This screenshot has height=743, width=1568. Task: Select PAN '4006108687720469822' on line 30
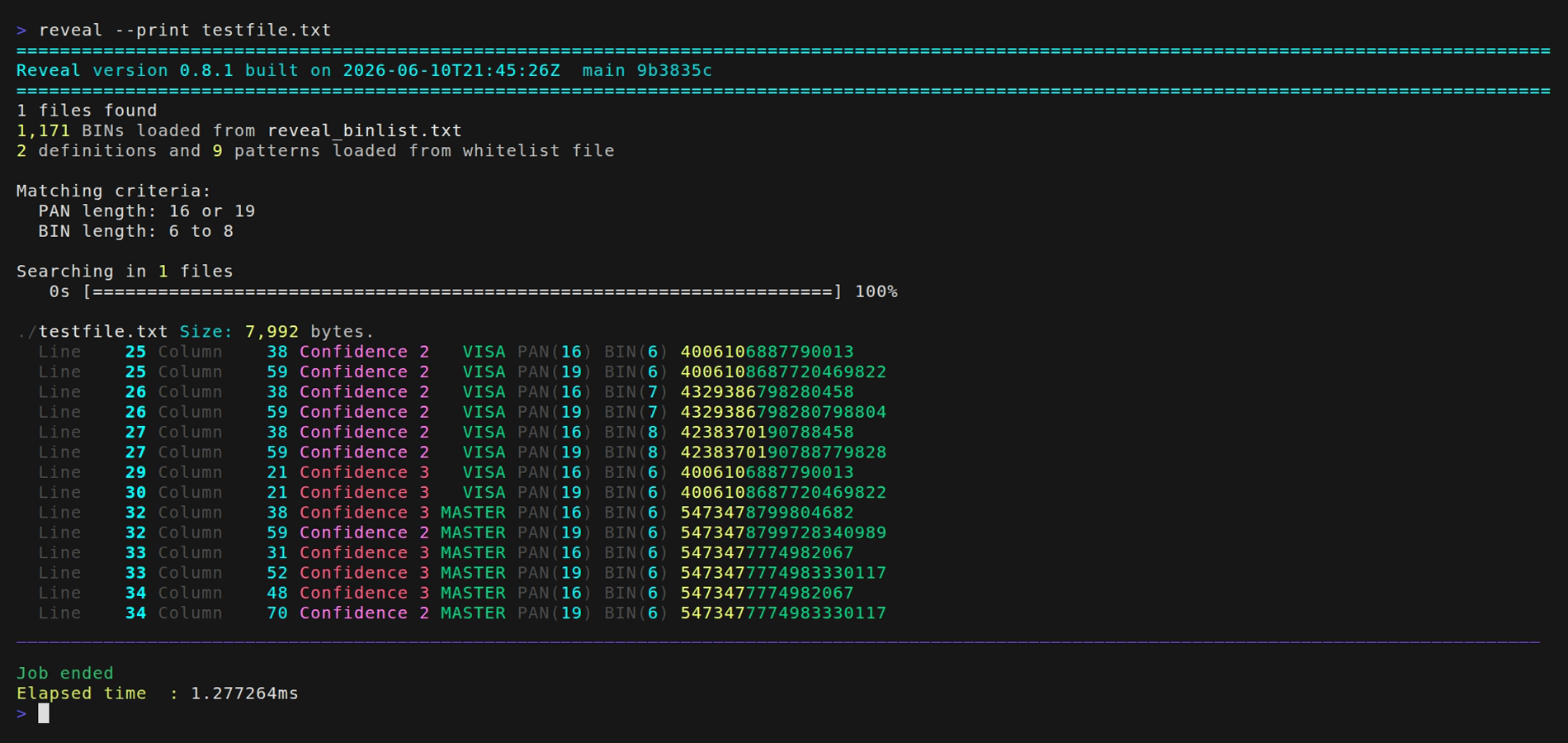click(783, 493)
